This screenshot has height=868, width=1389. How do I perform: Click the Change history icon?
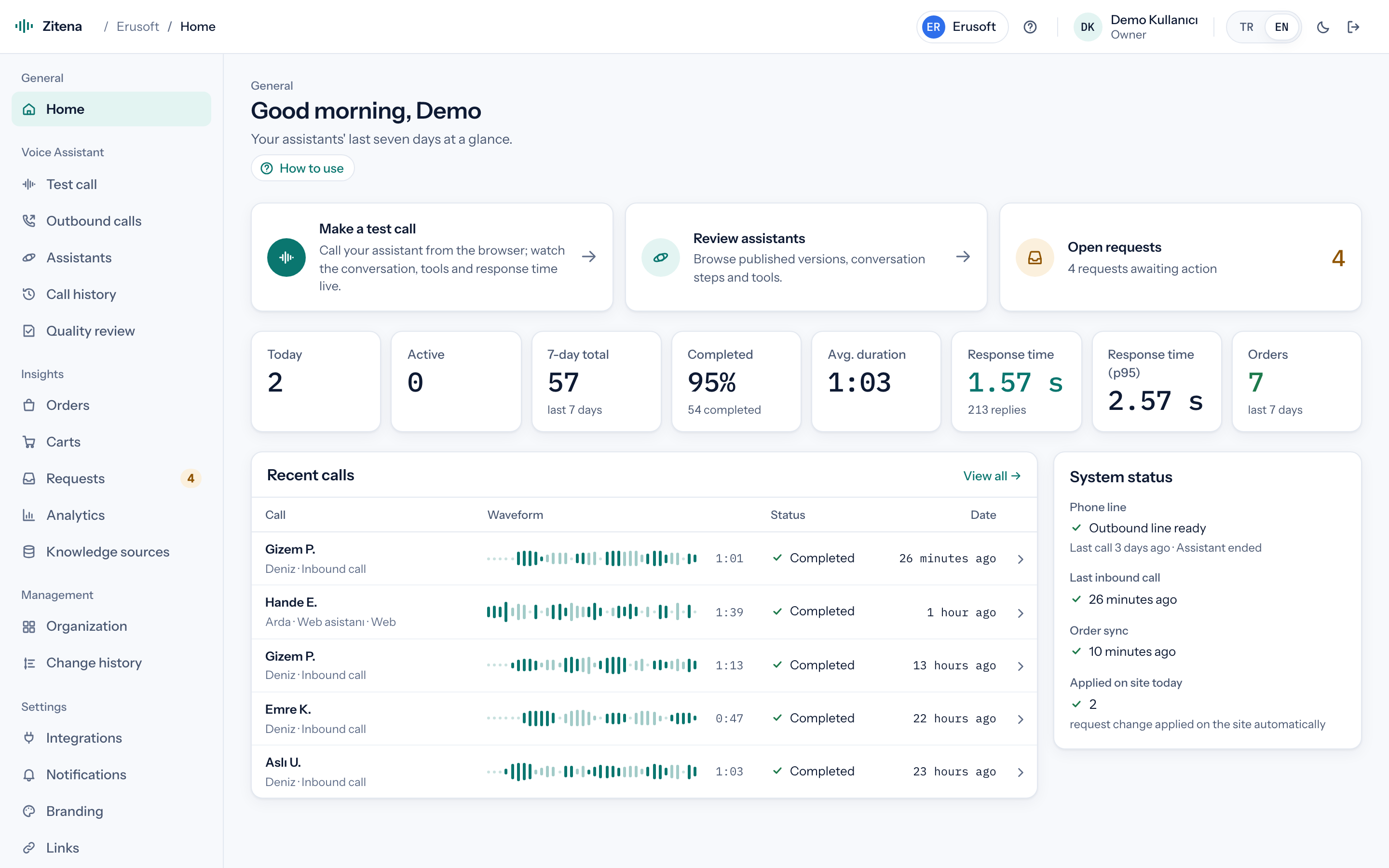pos(29,663)
